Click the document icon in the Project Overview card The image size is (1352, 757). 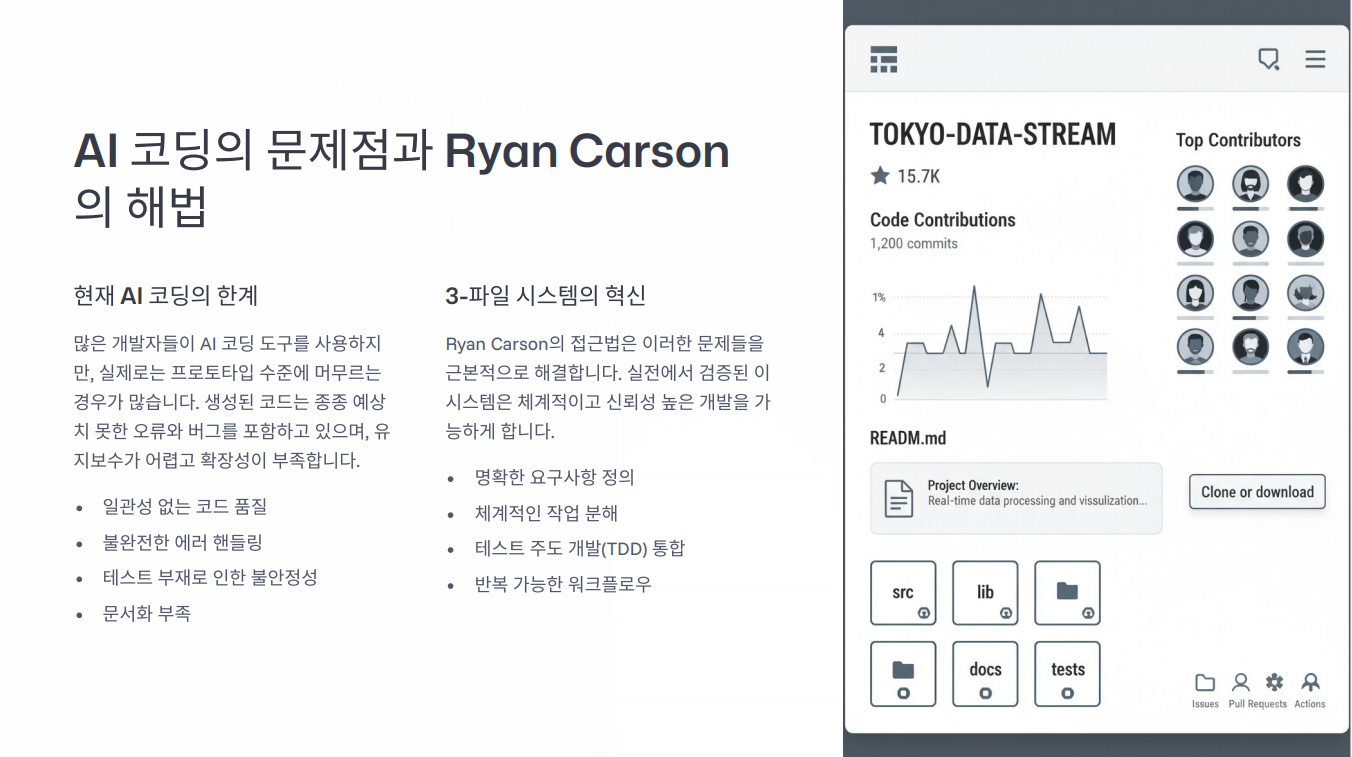[x=899, y=498]
